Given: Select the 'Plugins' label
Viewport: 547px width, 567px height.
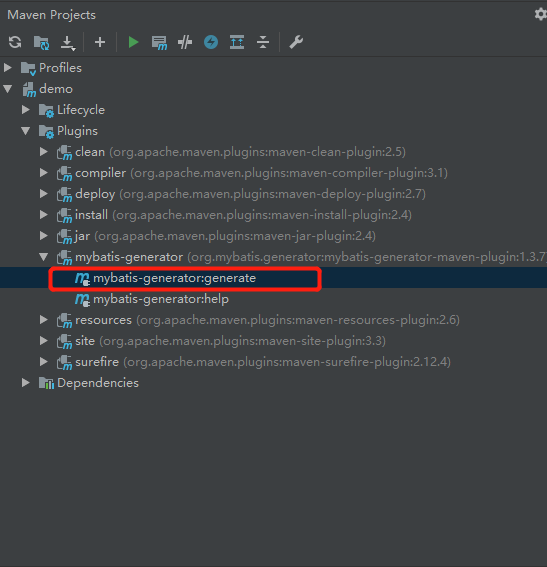Looking at the screenshot, I should point(77,131).
